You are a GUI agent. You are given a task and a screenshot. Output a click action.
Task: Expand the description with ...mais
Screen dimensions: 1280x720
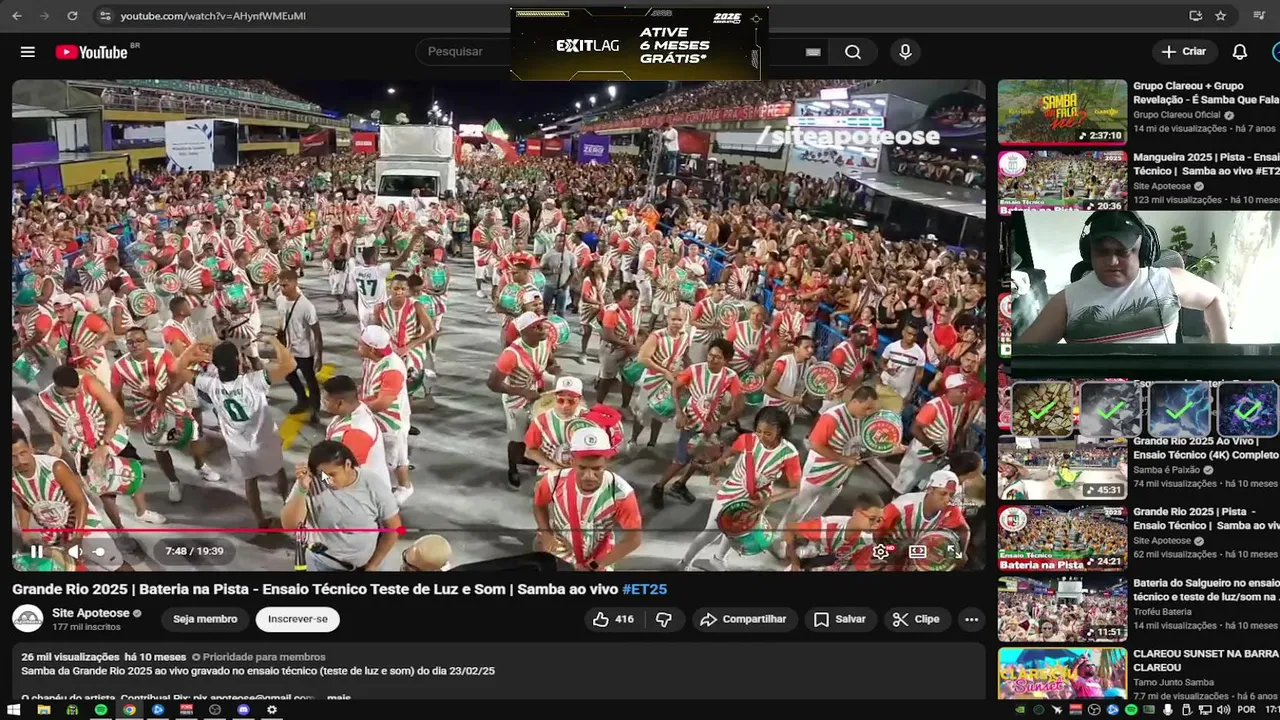point(338,697)
